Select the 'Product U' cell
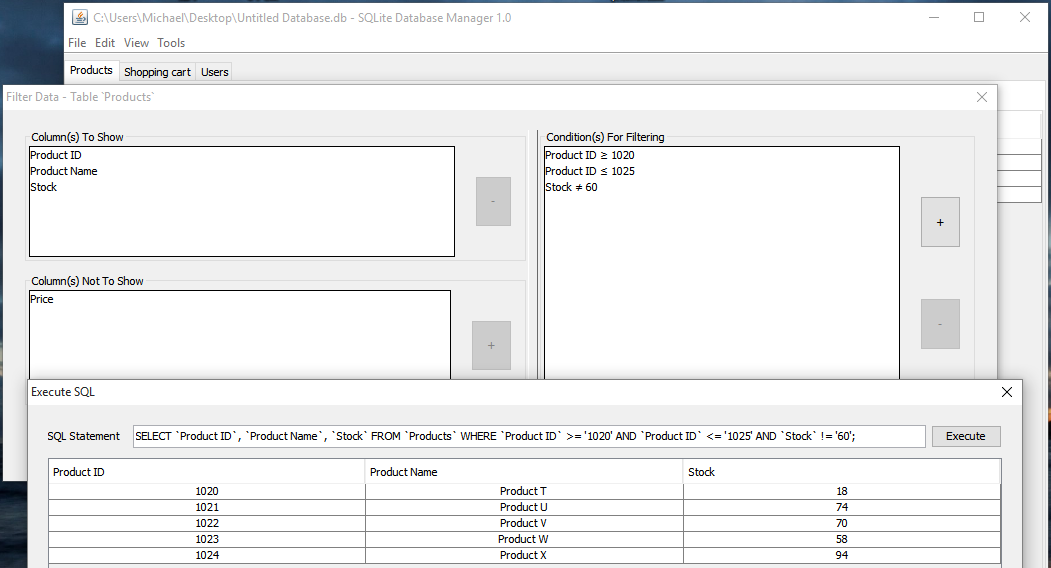Viewport: 1051px width, 568px height. [523, 507]
